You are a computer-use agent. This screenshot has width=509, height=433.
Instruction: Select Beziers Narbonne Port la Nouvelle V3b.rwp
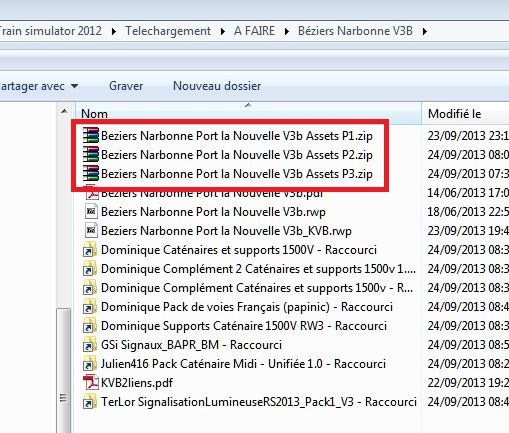coord(213,212)
